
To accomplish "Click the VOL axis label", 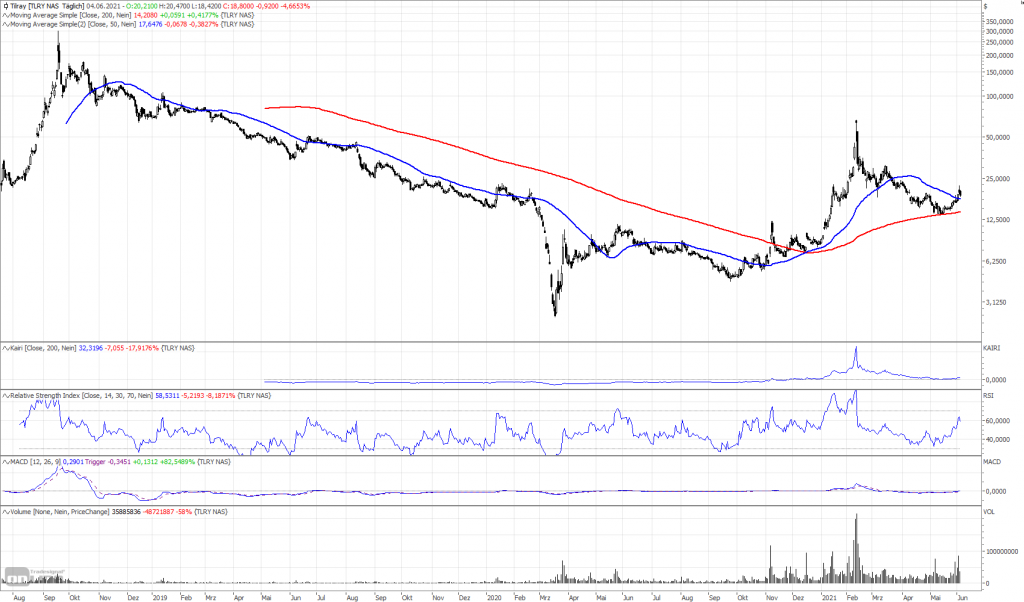I will [989, 512].
